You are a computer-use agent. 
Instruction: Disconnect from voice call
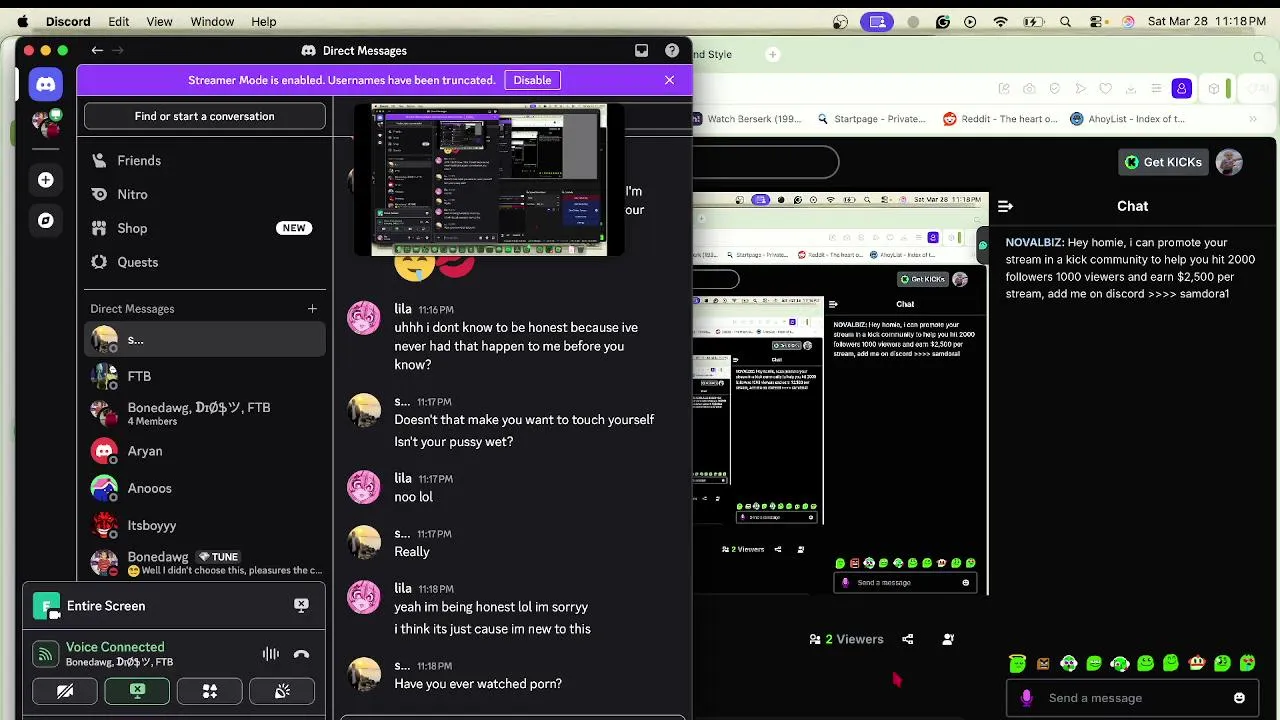click(301, 654)
